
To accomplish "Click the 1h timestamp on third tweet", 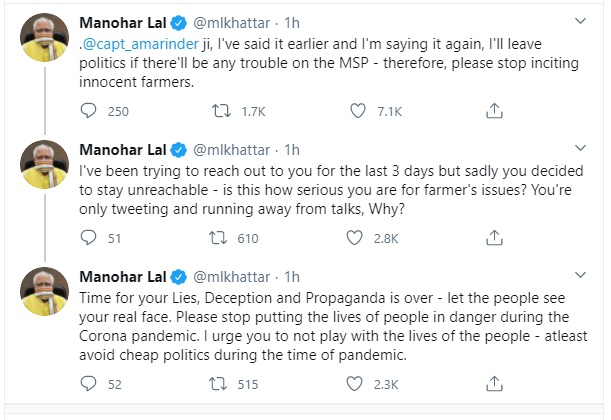I will 292,276.
